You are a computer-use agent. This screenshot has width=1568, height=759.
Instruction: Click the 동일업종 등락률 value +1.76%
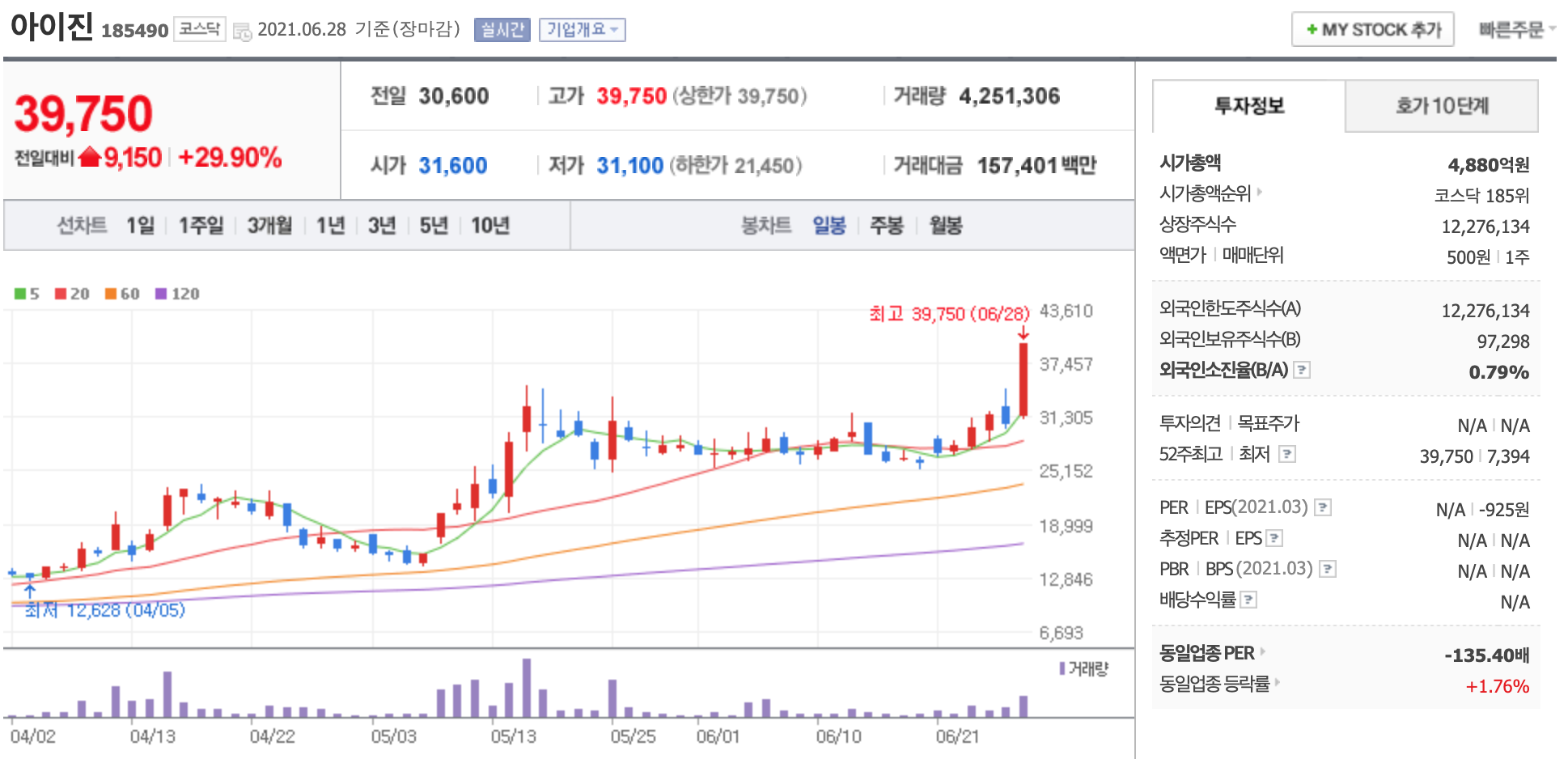(x=1497, y=686)
